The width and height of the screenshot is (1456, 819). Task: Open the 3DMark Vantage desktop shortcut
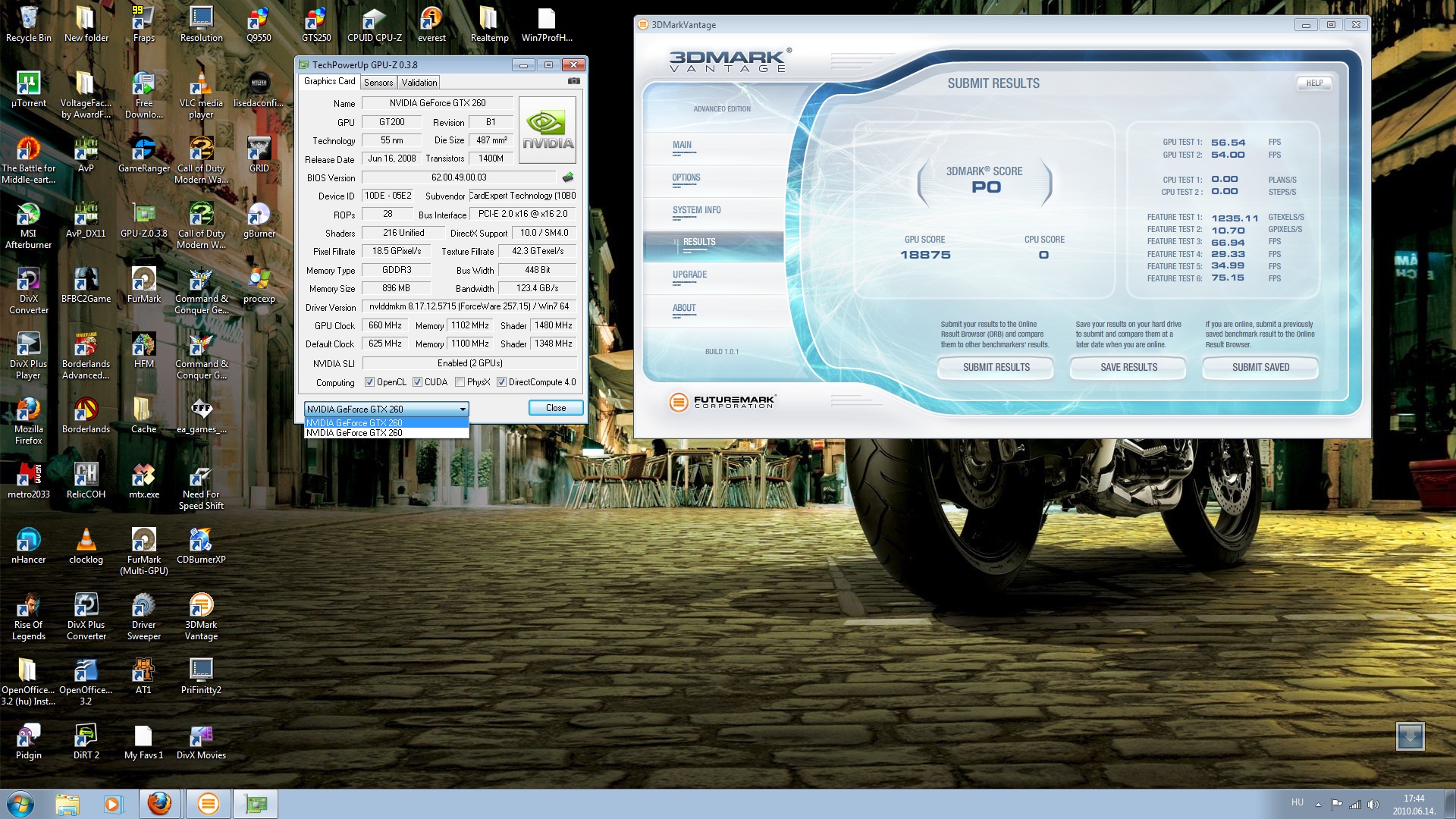(201, 617)
